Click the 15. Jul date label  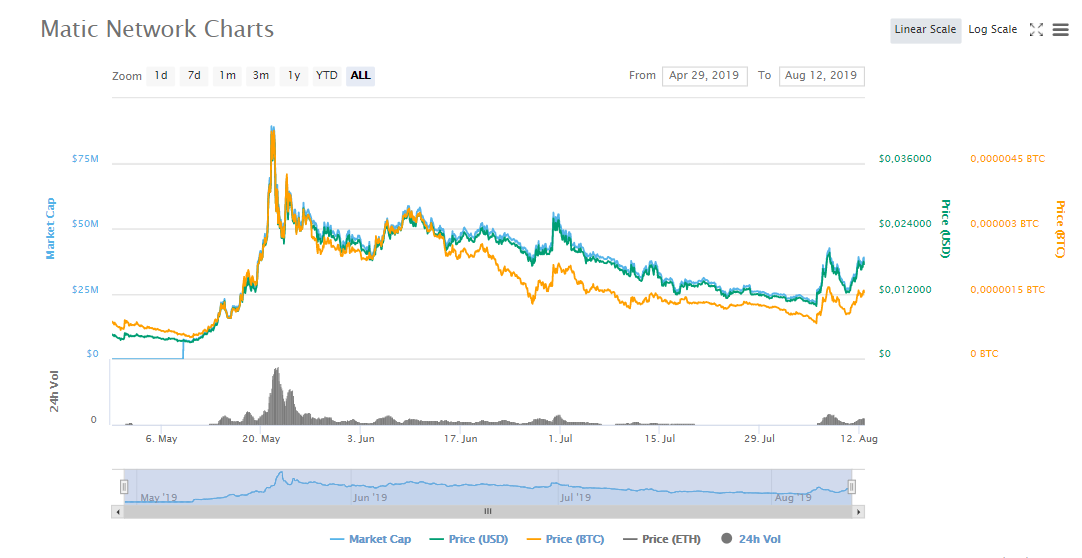pyautogui.click(x=660, y=439)
